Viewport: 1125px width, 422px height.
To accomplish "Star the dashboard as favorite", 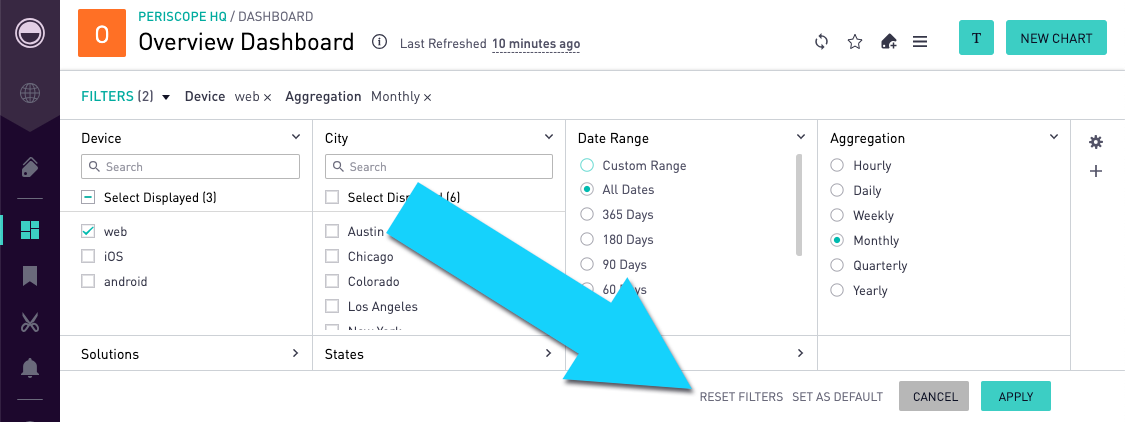I will point(855,42).
